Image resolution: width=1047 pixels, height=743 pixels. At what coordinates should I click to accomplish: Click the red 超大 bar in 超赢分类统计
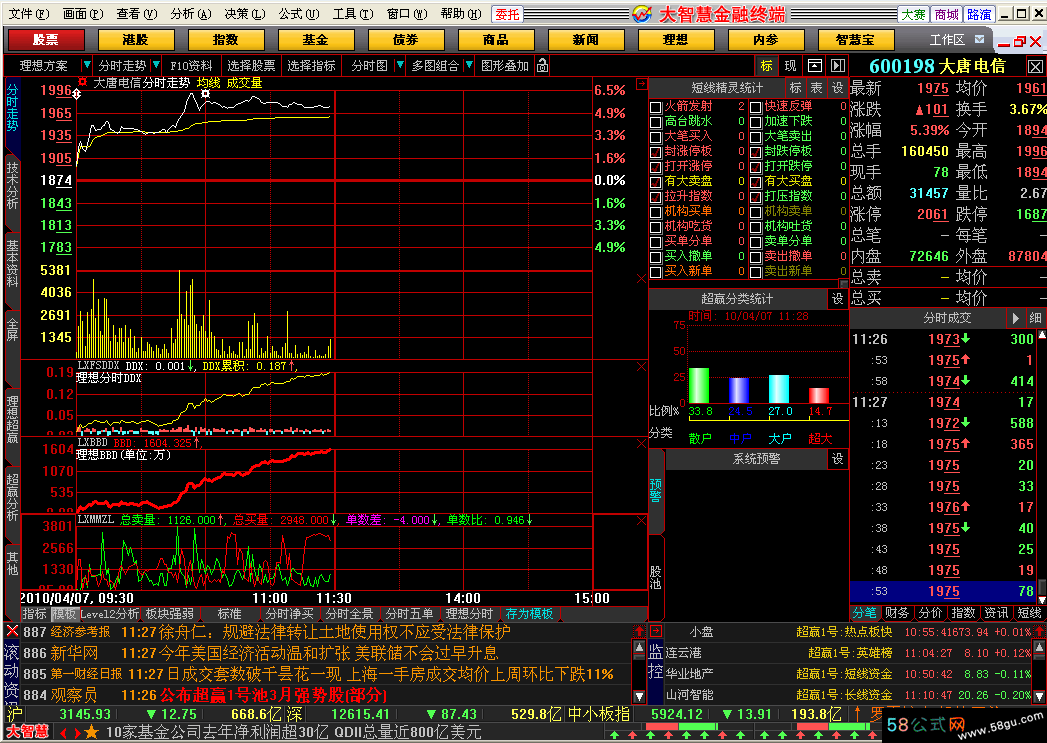tap(819, 395)
